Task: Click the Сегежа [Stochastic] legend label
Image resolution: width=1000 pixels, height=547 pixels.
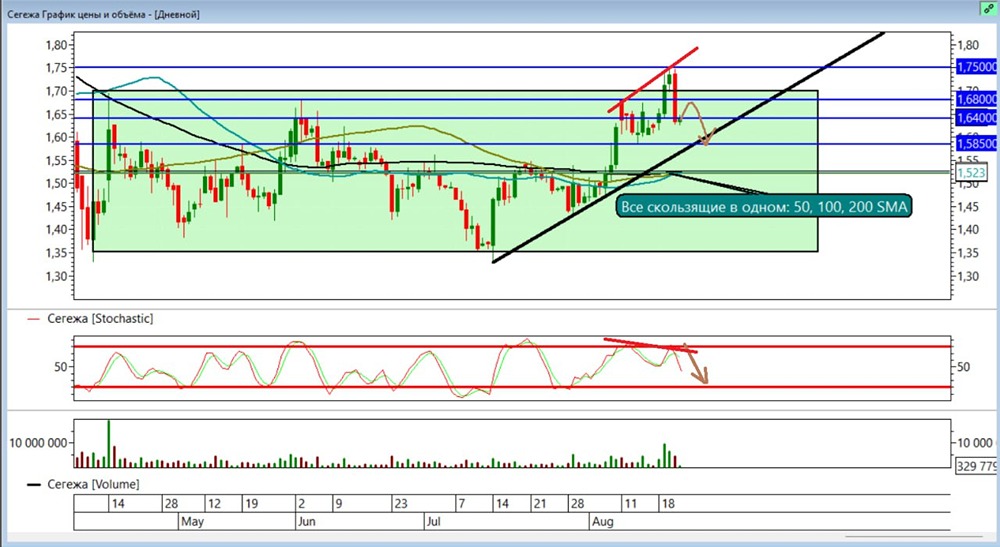Action: pos(100,319)
